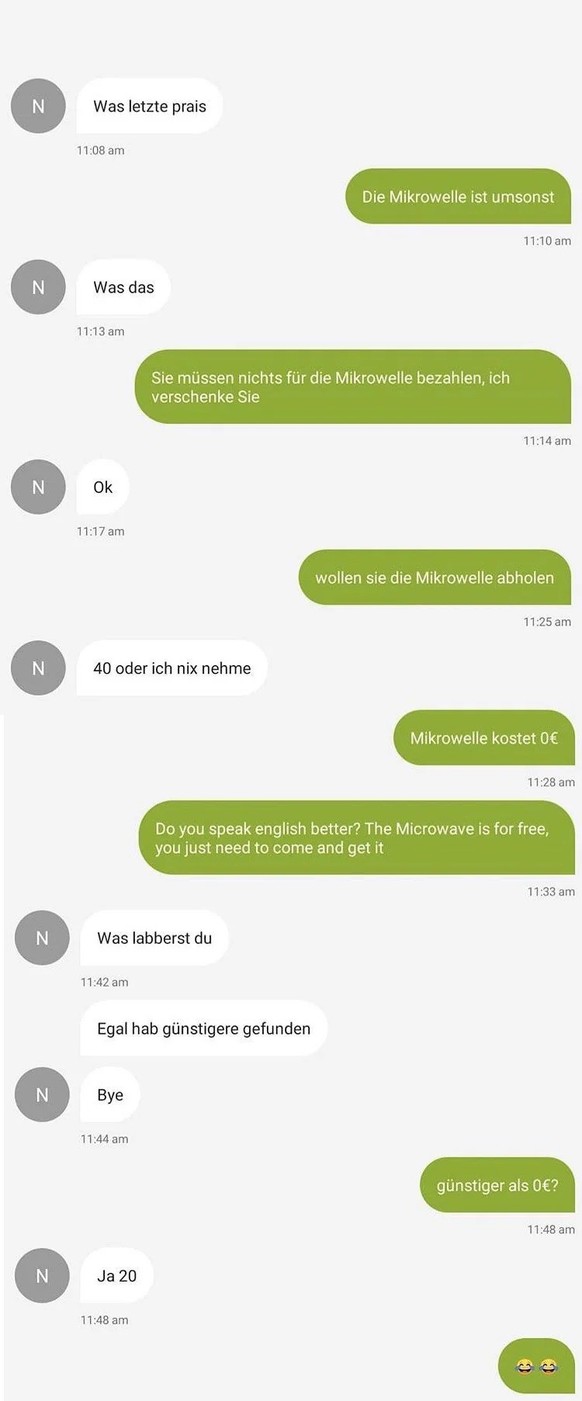Image resolution: width=582 pixels, height=1401 pixels.
Task: Tap the N avatar beside the "Ok" message
Action: coord(38,487)
